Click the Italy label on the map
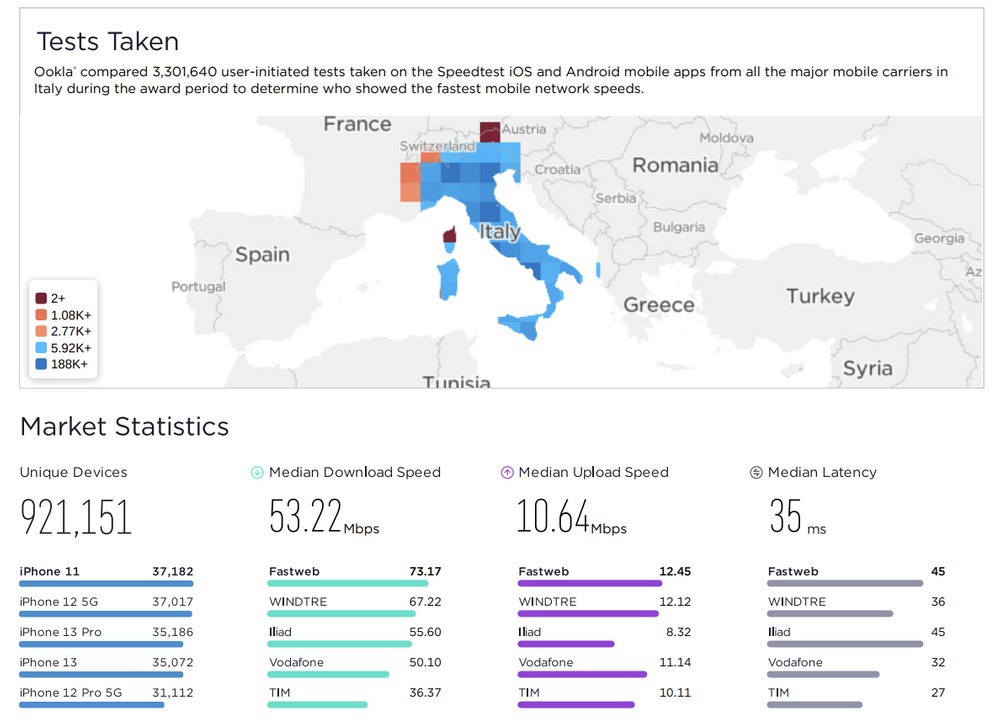Viewport: 1000px width, 722px height. tap(500, 232)
